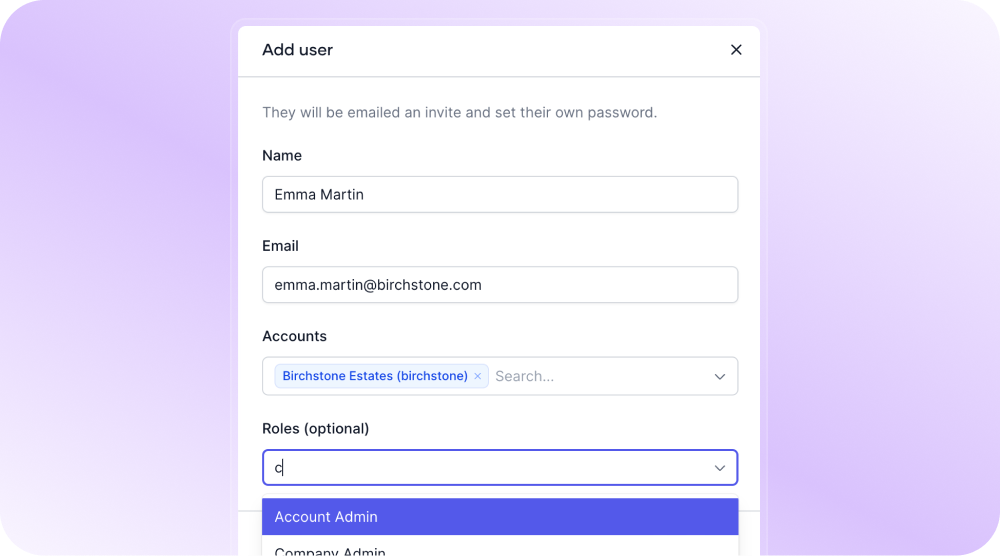The image size is (1000, 556).
Task: Click the emailed invite description text
Action: (459, 112)
